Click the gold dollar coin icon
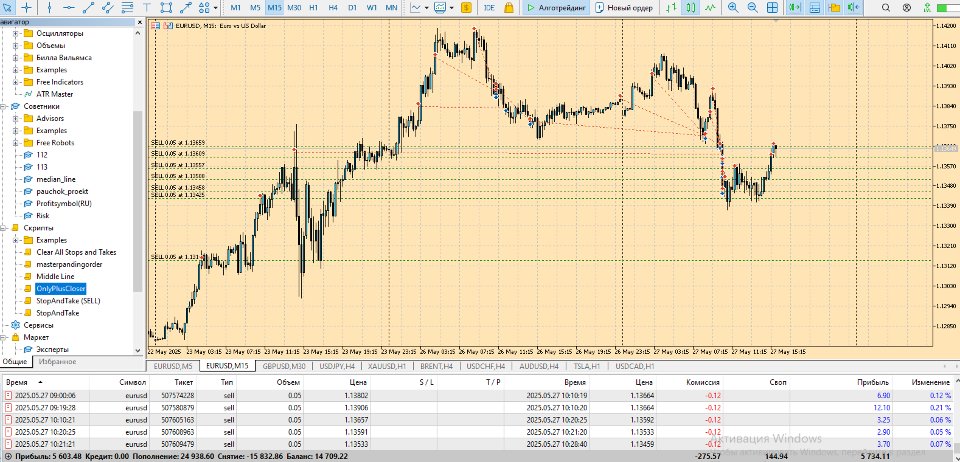This screenshot has width=960, height=462. pyautogui.click(x=466, y=7)
